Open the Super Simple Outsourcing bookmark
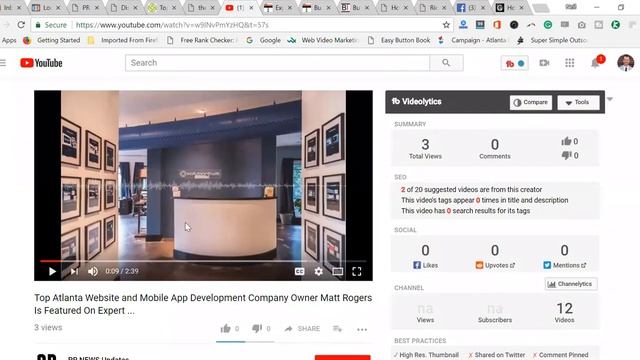This screenshot has width=640, height=360. 553,40
